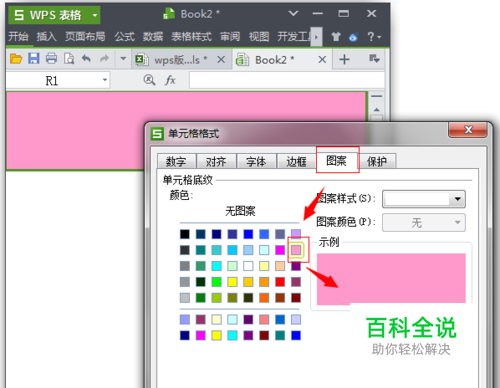Open the 表格样式 menu

point(191,36)
